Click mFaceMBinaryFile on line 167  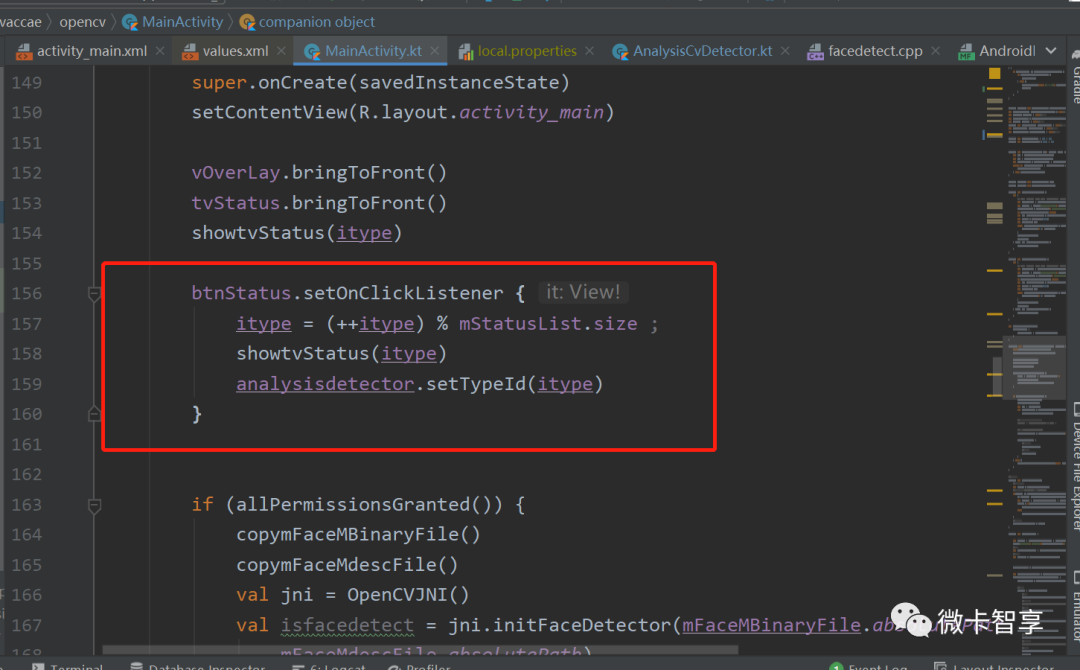pyautogui.click(x=771, y=625)
